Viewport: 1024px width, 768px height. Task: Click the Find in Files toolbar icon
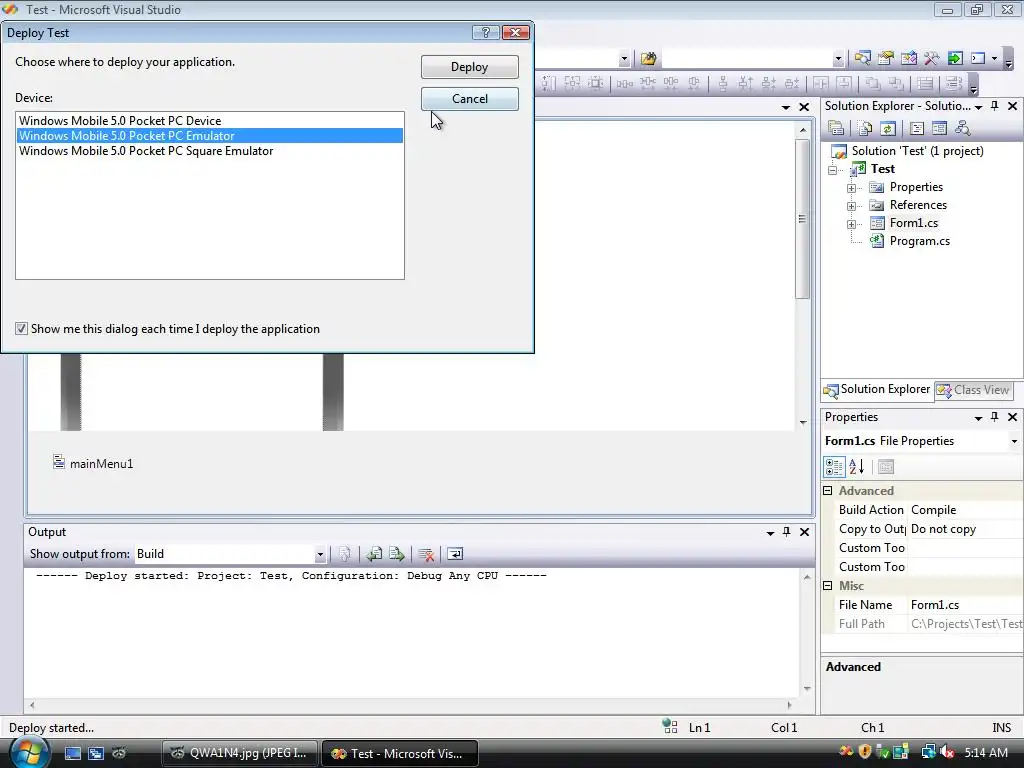(x=648, y=59)
